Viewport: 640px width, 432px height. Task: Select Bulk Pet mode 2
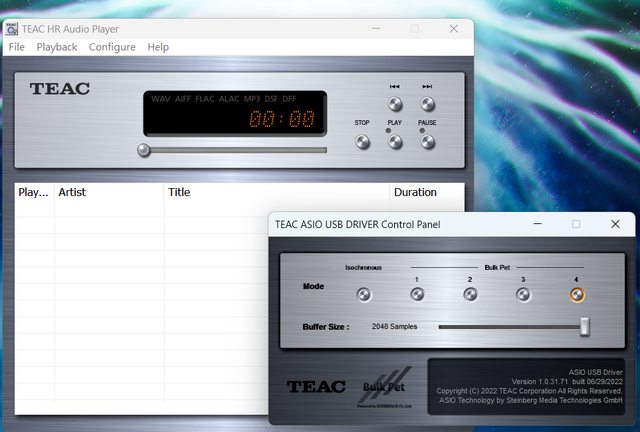470,294
